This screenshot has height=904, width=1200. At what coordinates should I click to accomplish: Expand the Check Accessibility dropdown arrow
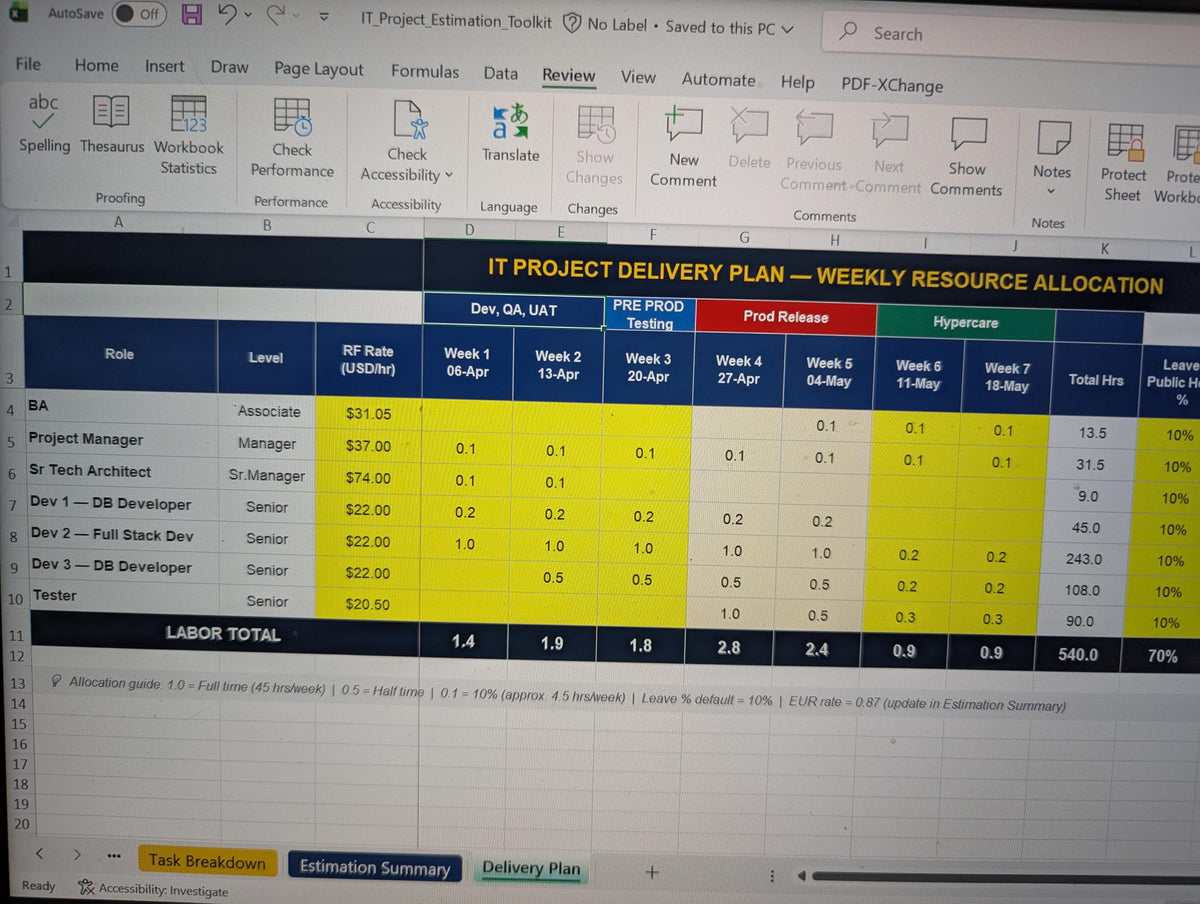coord(449,176)
